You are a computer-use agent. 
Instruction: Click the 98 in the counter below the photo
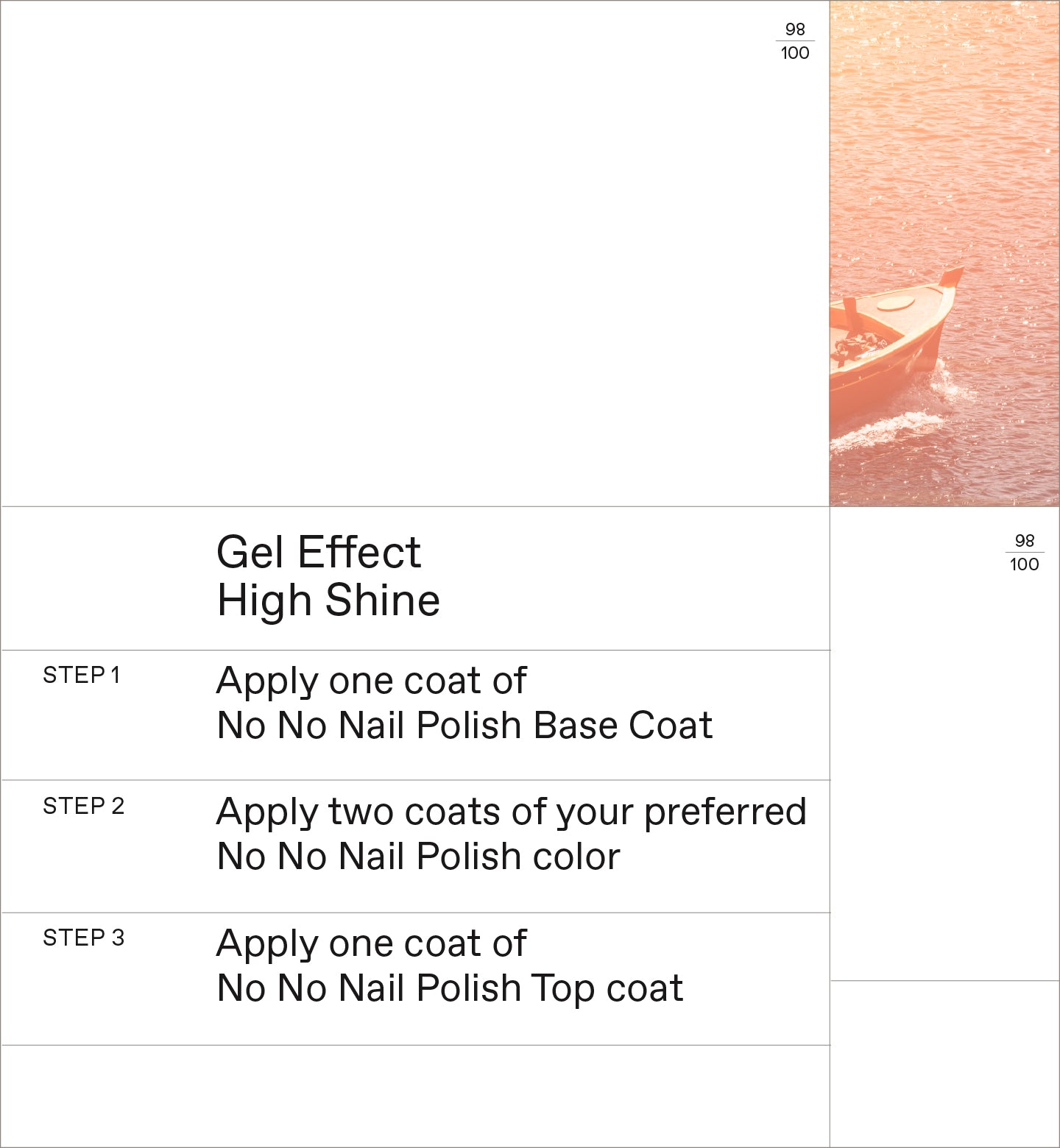click(1024, 541)
